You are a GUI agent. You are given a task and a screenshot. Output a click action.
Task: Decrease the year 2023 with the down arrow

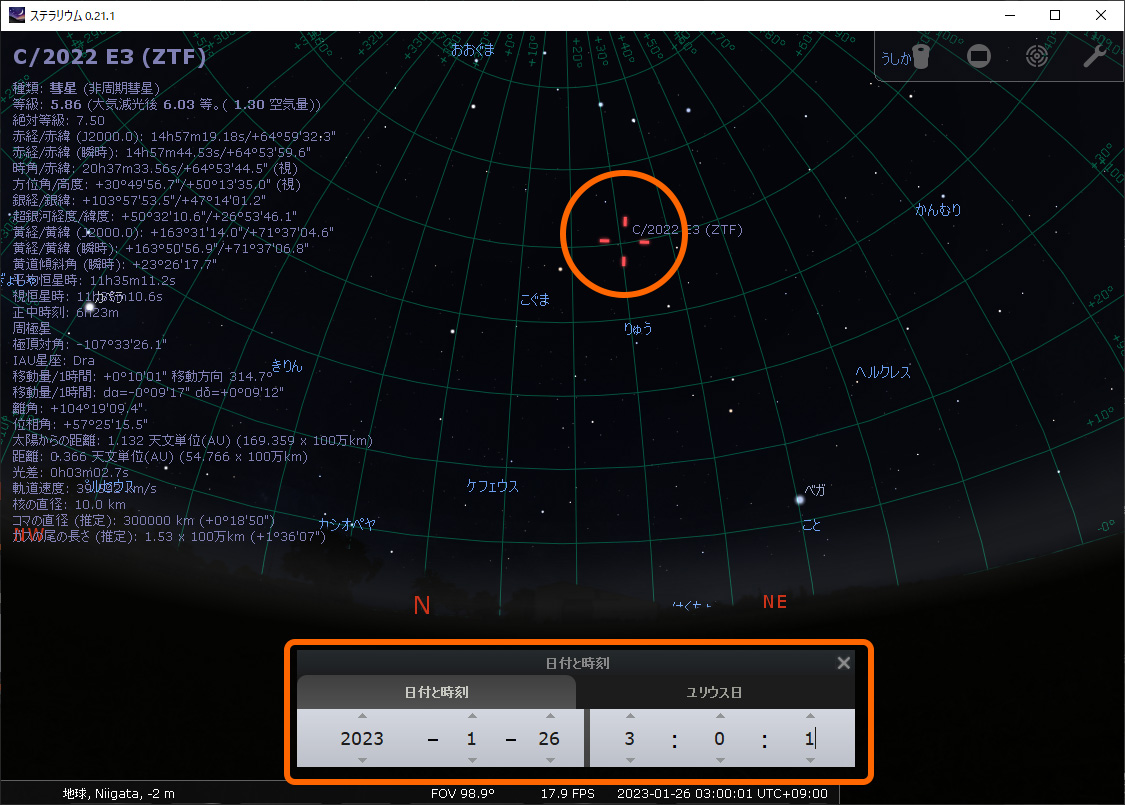point(362,760)
